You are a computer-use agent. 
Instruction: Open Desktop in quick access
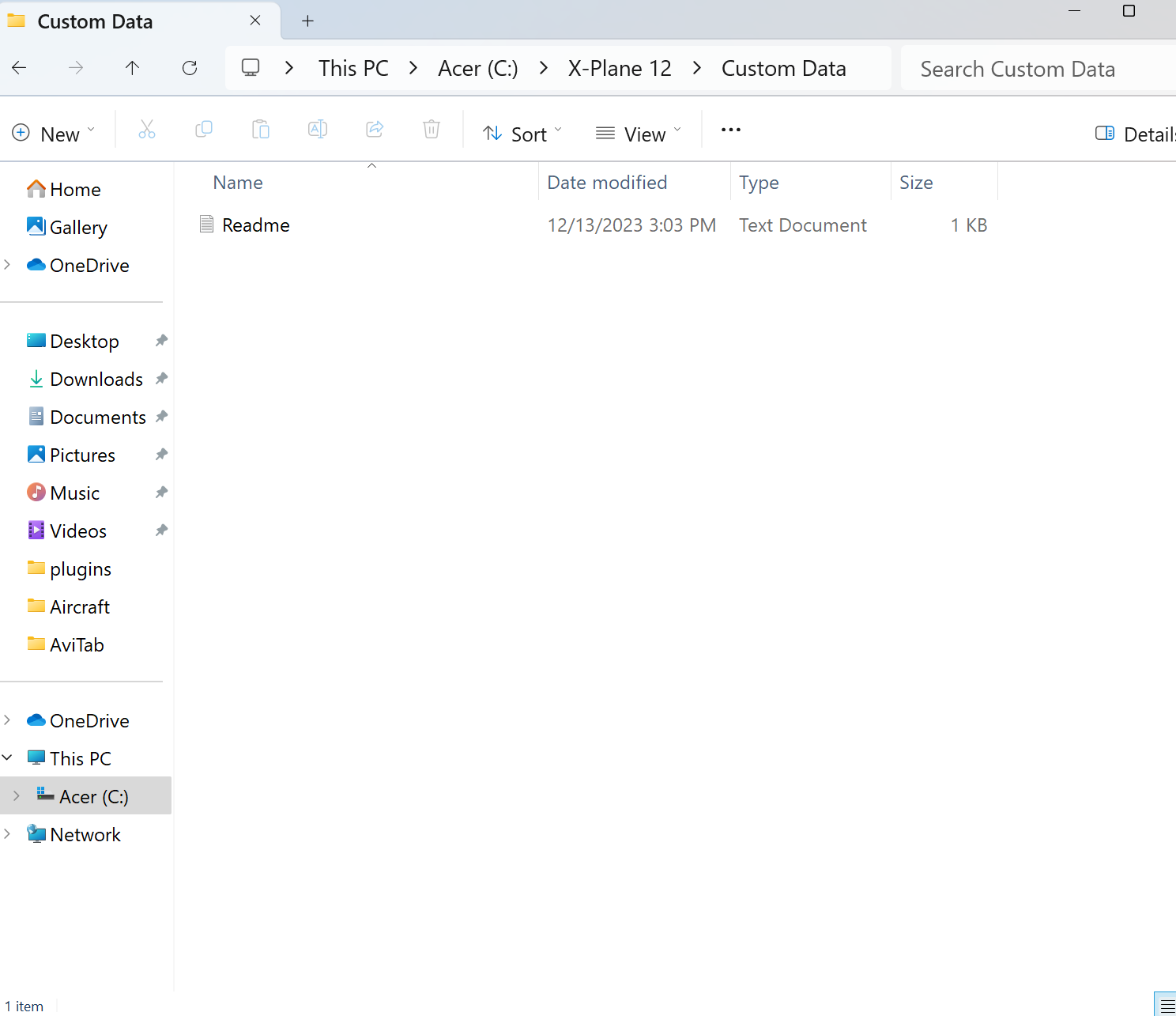[85, 342]
